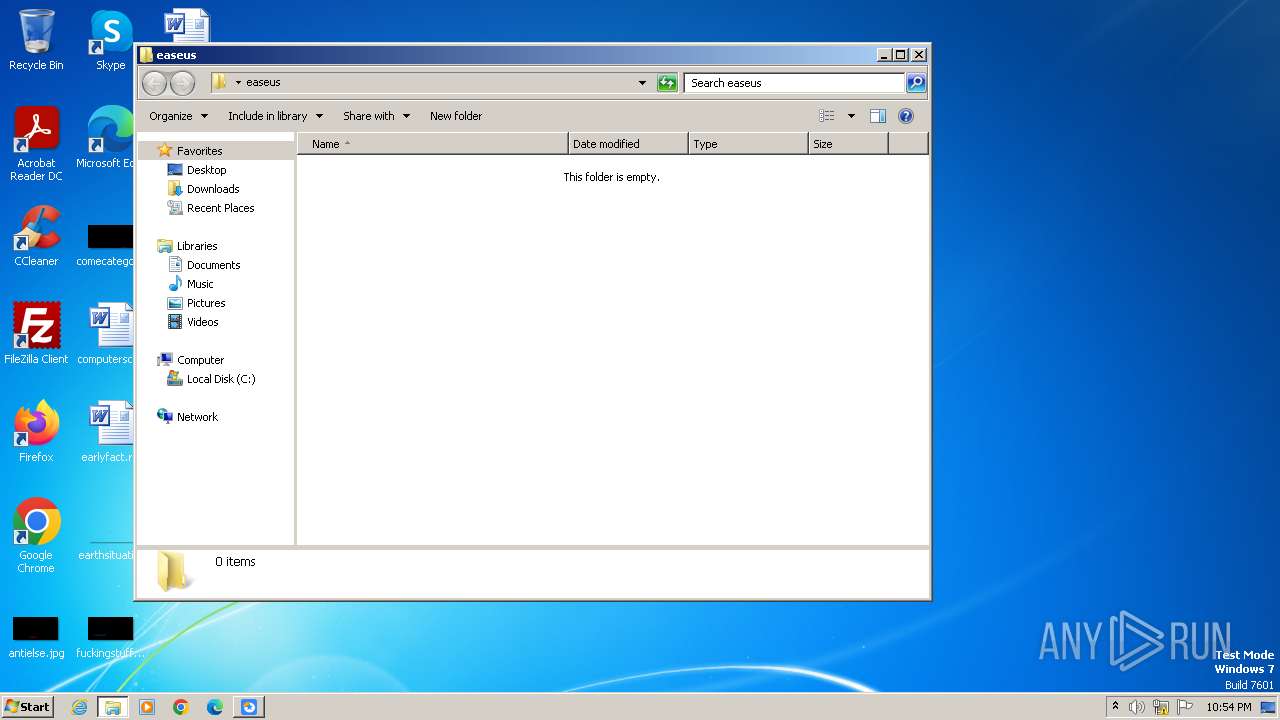Select Music library
The width and height of the screenshot is (1280, 720).
tap(200, 284)
